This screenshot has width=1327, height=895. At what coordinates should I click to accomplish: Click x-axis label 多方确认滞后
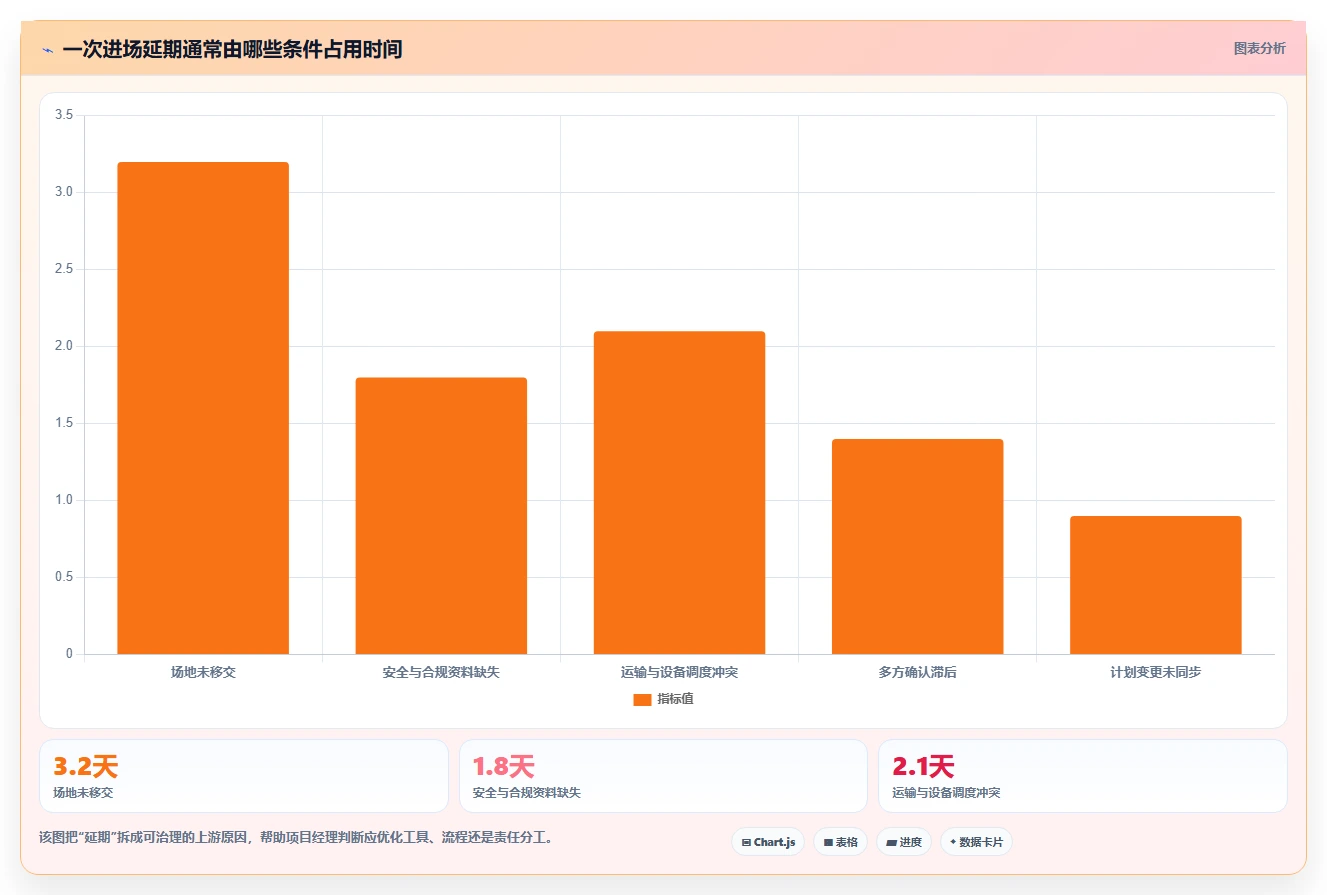[x=917, y=672]
